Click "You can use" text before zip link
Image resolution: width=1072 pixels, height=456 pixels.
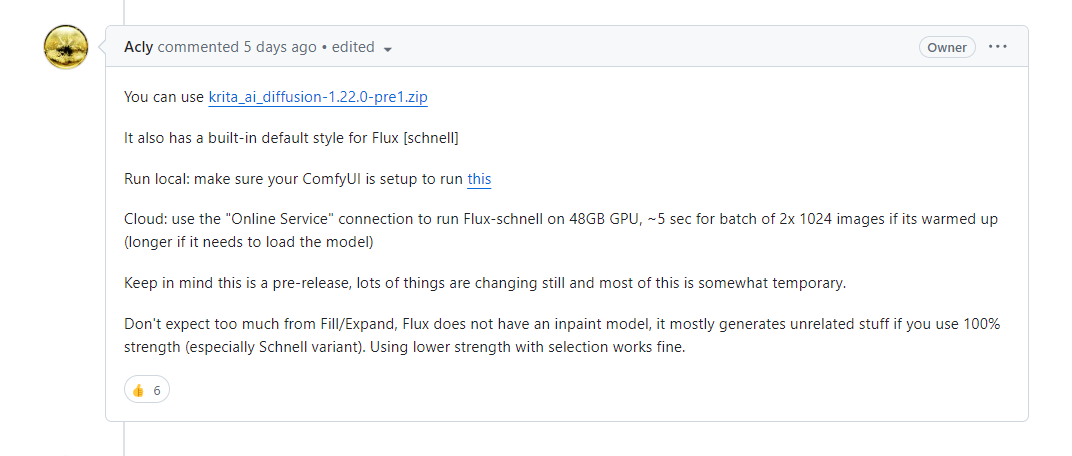(x=164, y=98)
